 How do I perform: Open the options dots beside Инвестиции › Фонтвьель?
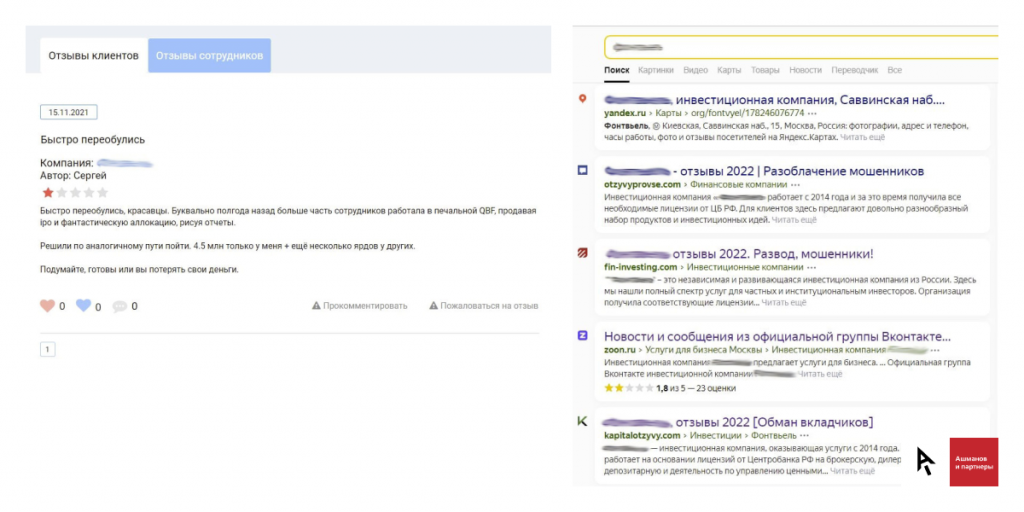click(805, 435)
